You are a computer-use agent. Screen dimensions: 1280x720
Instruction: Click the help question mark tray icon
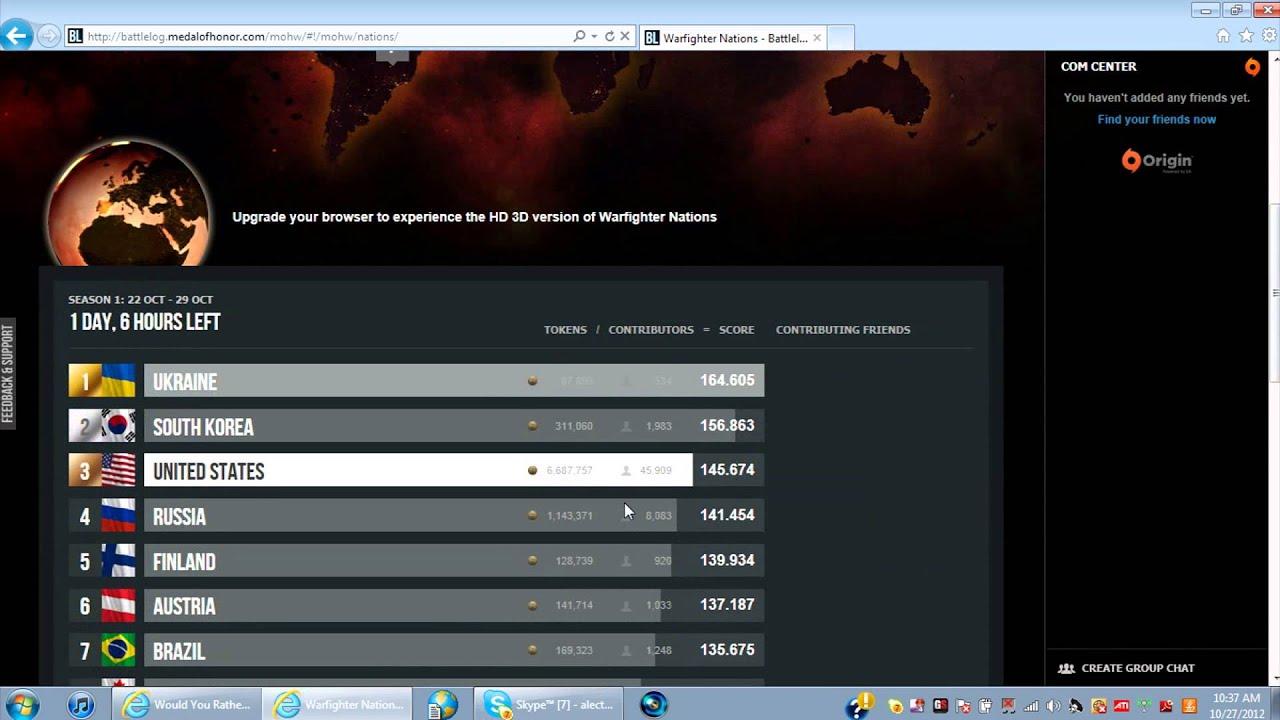click(x=860, y=706)
